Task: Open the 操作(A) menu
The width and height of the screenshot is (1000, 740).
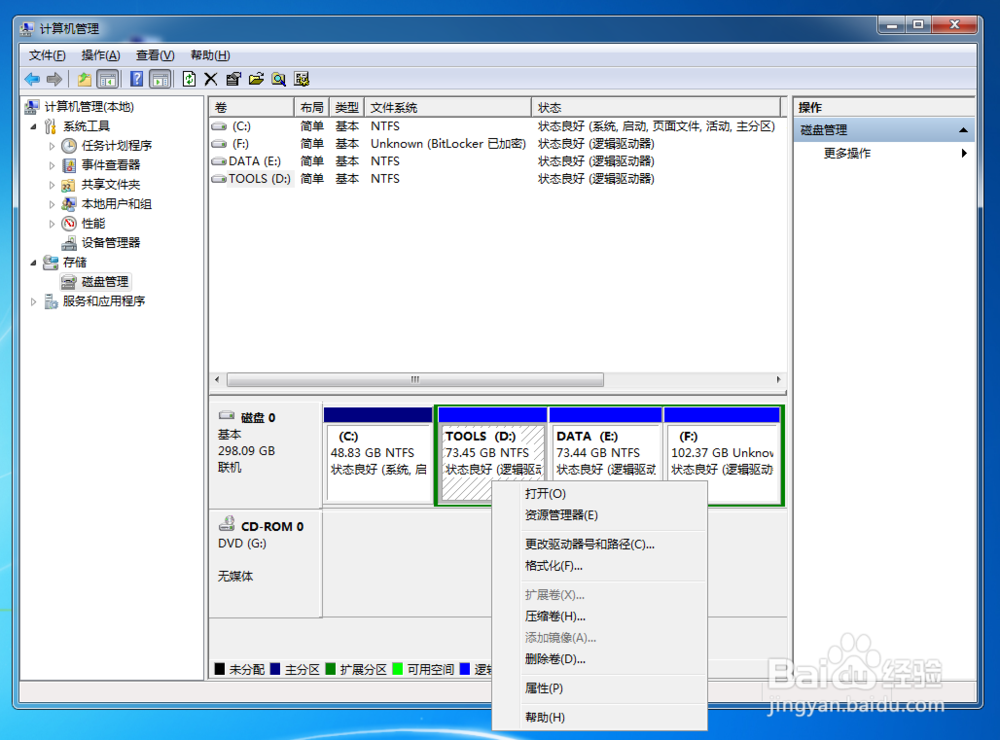Action: [101, 56]
